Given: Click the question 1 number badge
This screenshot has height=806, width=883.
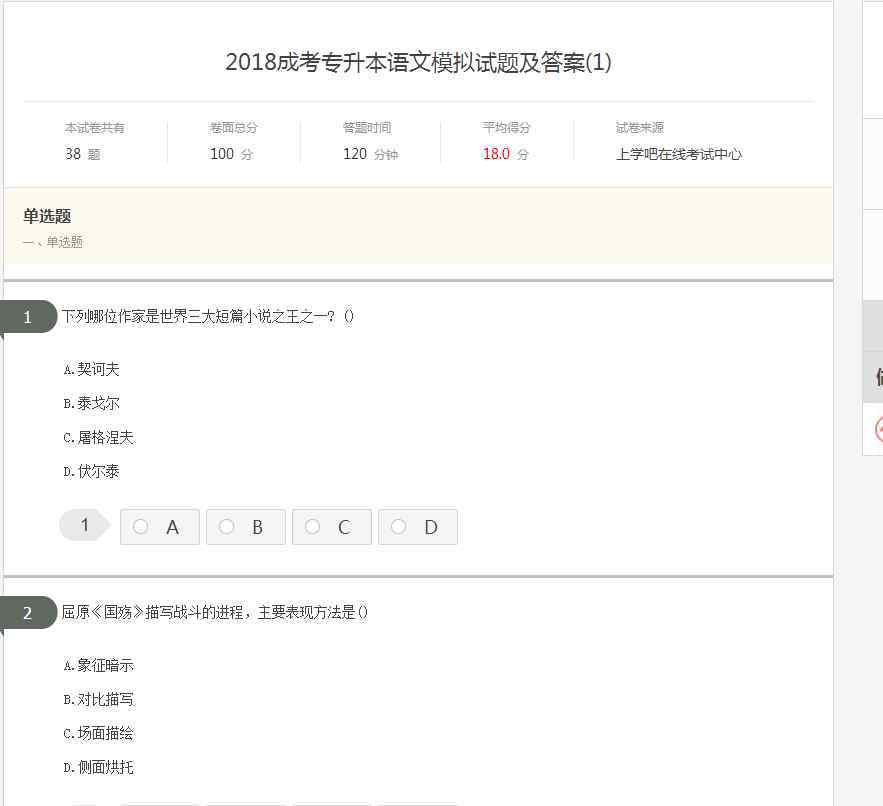Looking at the screenshot, I should (28, 317).
